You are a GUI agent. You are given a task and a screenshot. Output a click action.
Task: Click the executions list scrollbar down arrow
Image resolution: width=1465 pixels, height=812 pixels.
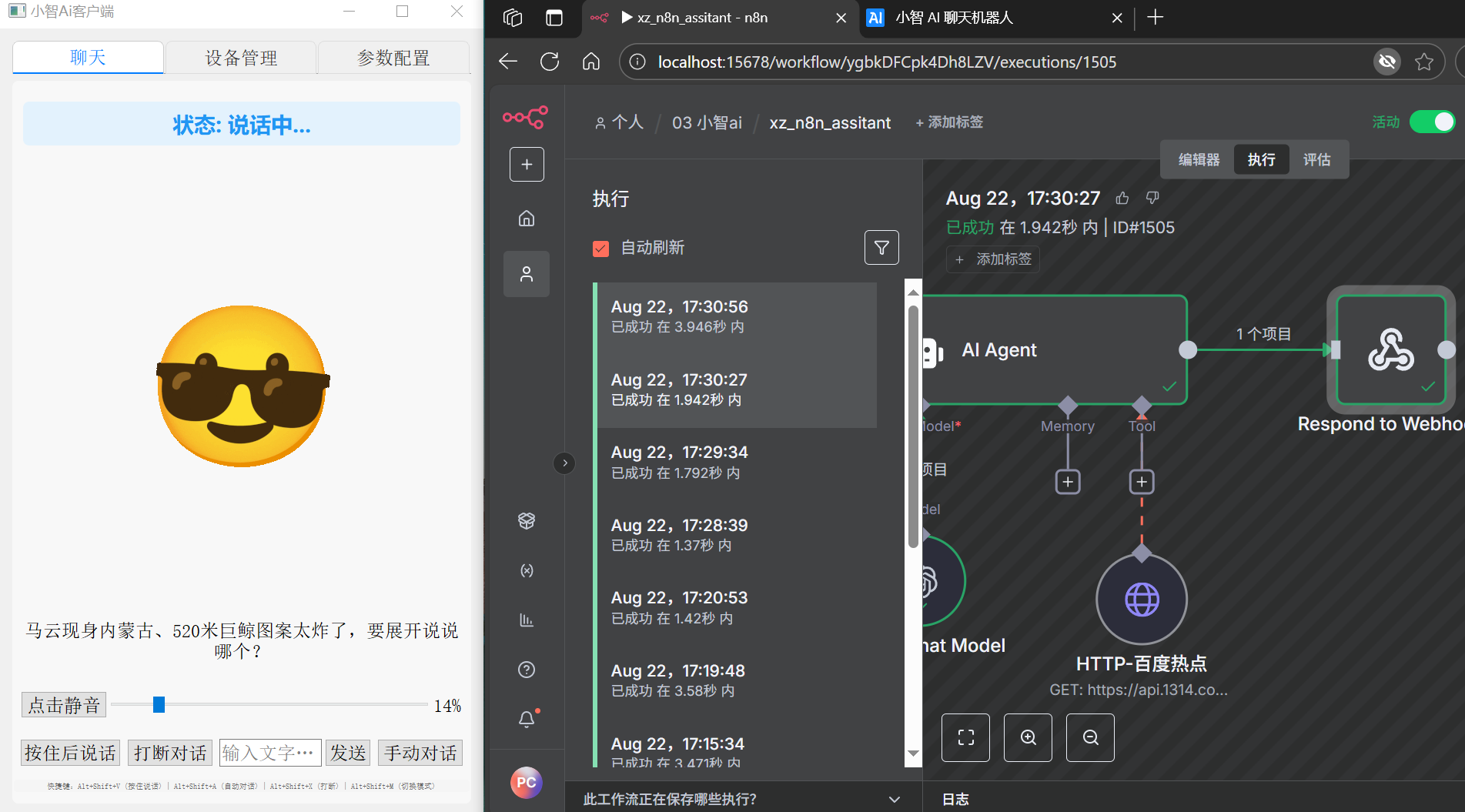point(913,754)
